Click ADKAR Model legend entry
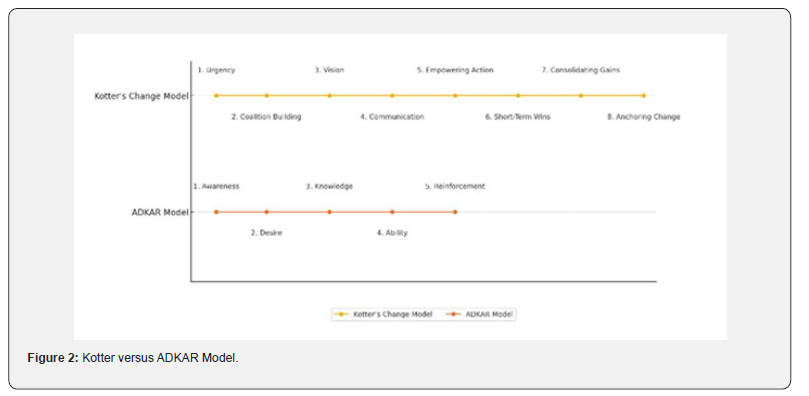This screenshot has width=809, height=396. pyautogui.click(x=480, y=314)
